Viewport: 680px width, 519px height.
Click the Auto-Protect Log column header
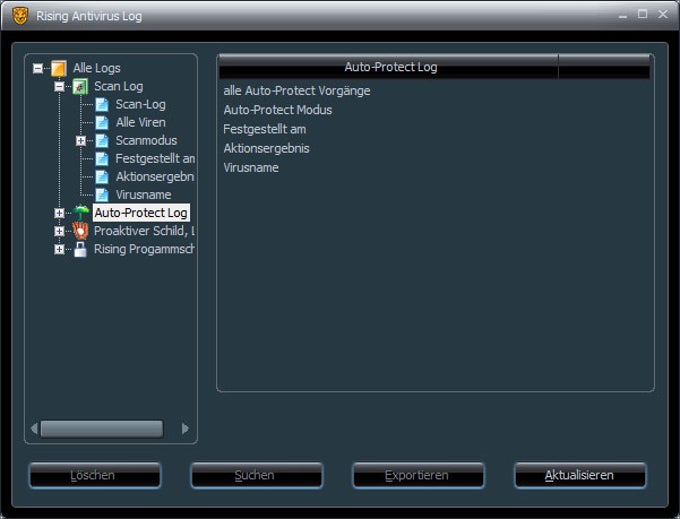pyautogui.click(x=389, y=67)
